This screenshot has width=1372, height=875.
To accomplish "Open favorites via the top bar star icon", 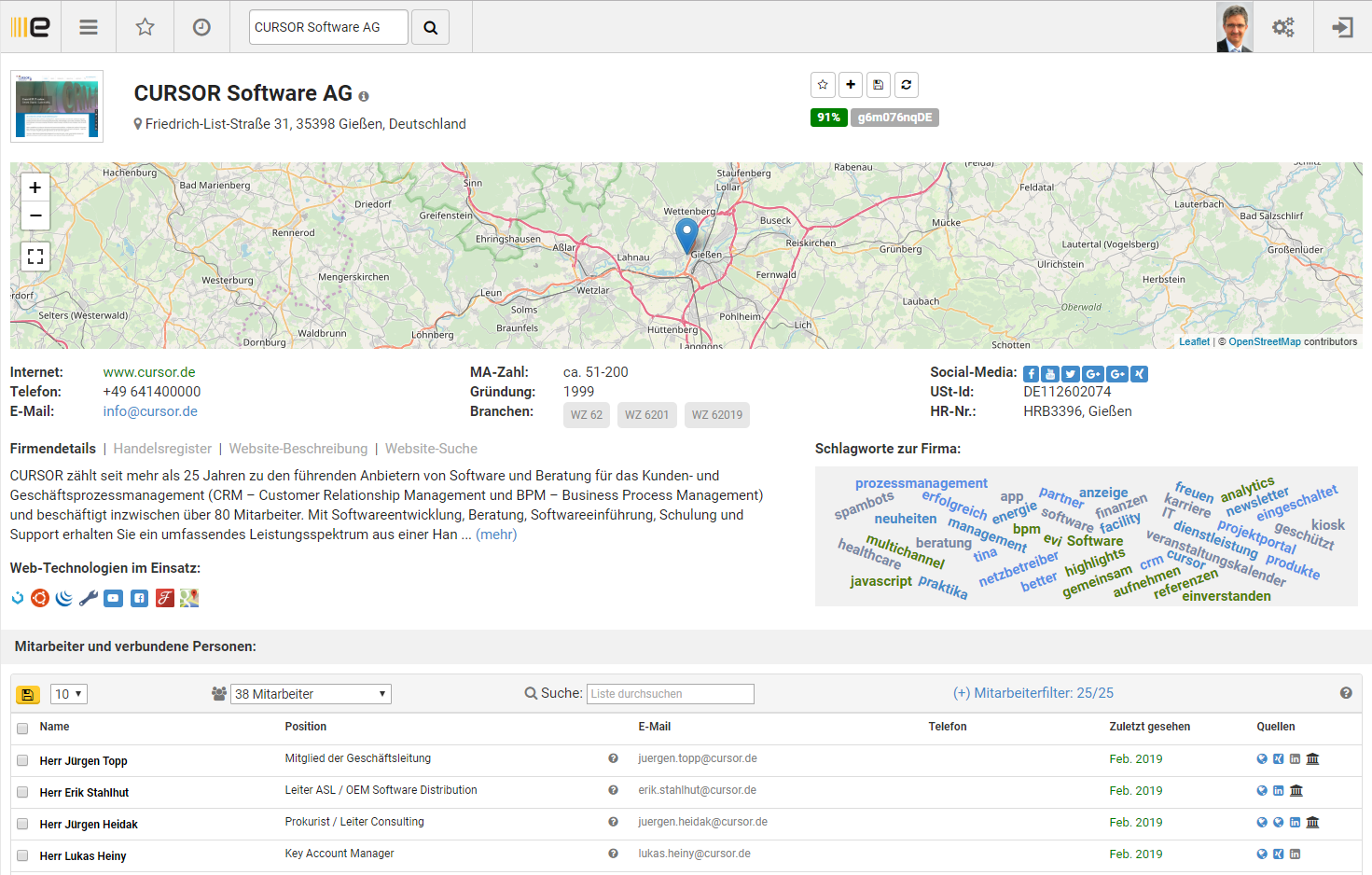I will 145,27.
